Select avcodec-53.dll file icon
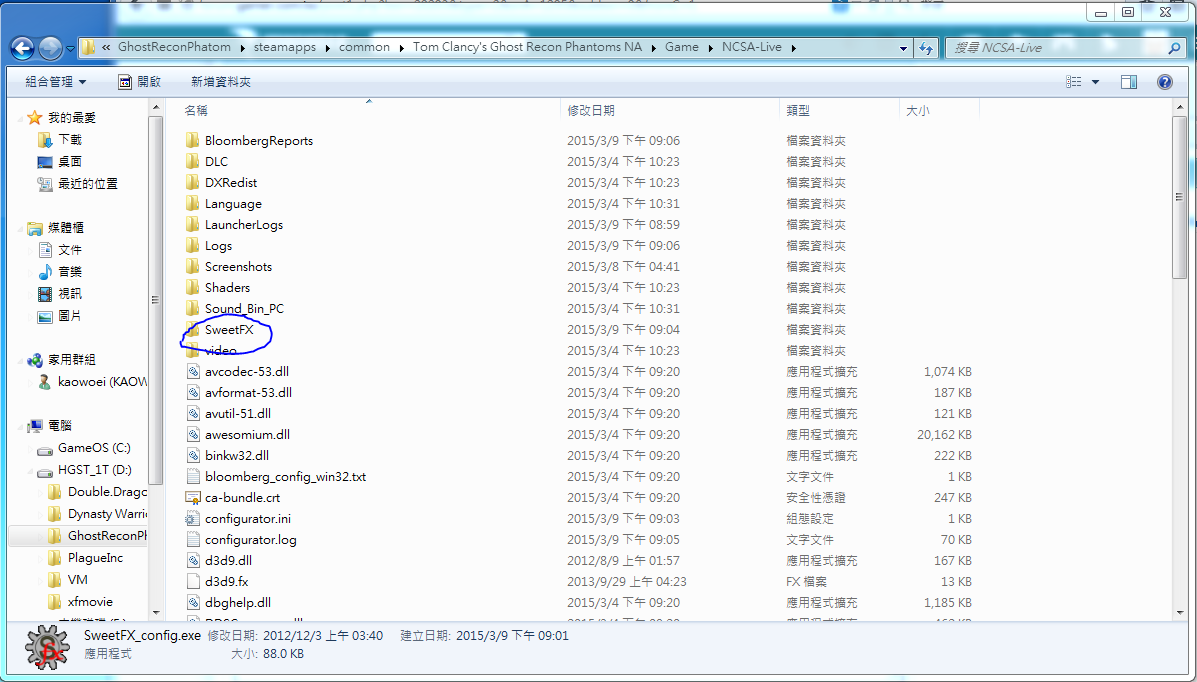Viewport: 1197px width, 682px height. [x=193, y=372]
